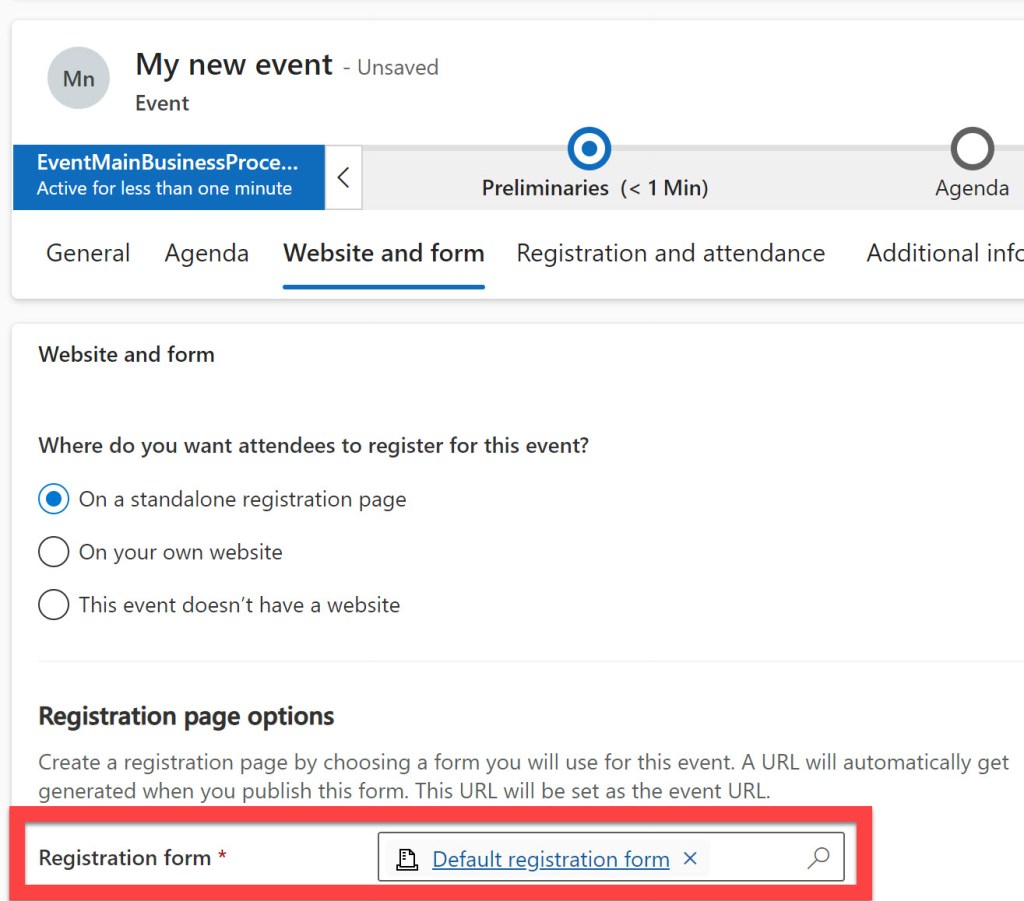Click the magnifier search icon in Registration form
Screen dimensions: 1024x901
pos(818,858)
